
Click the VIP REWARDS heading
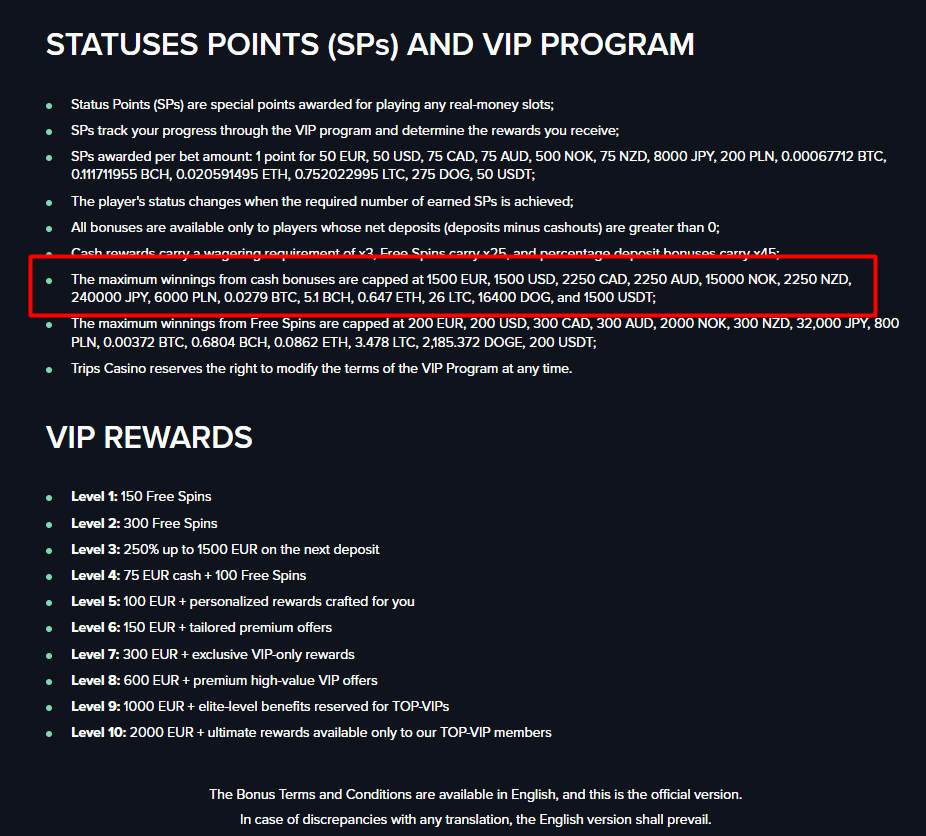149,437
